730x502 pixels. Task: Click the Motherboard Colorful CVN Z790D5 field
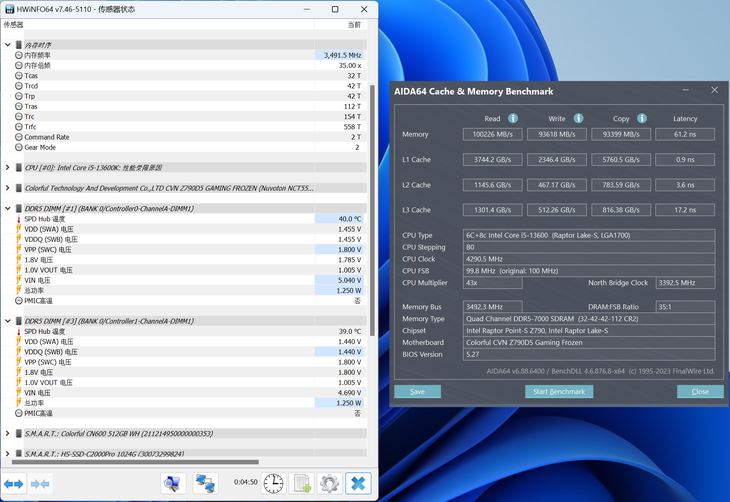(x=589, y=342)
